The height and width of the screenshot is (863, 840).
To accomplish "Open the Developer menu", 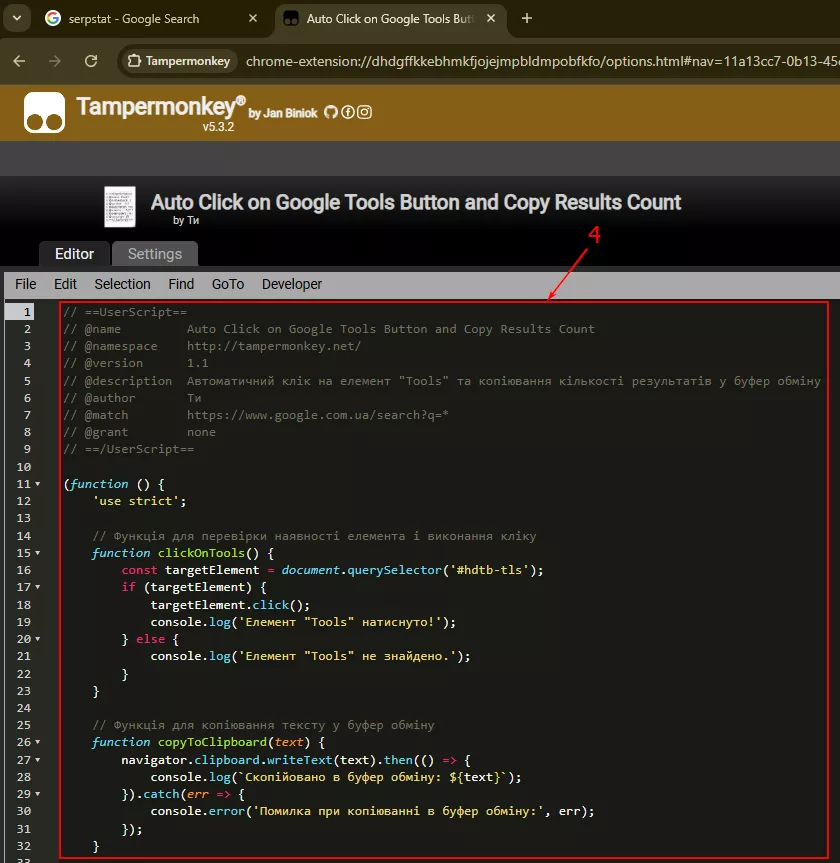I will [x=292, y=284].
